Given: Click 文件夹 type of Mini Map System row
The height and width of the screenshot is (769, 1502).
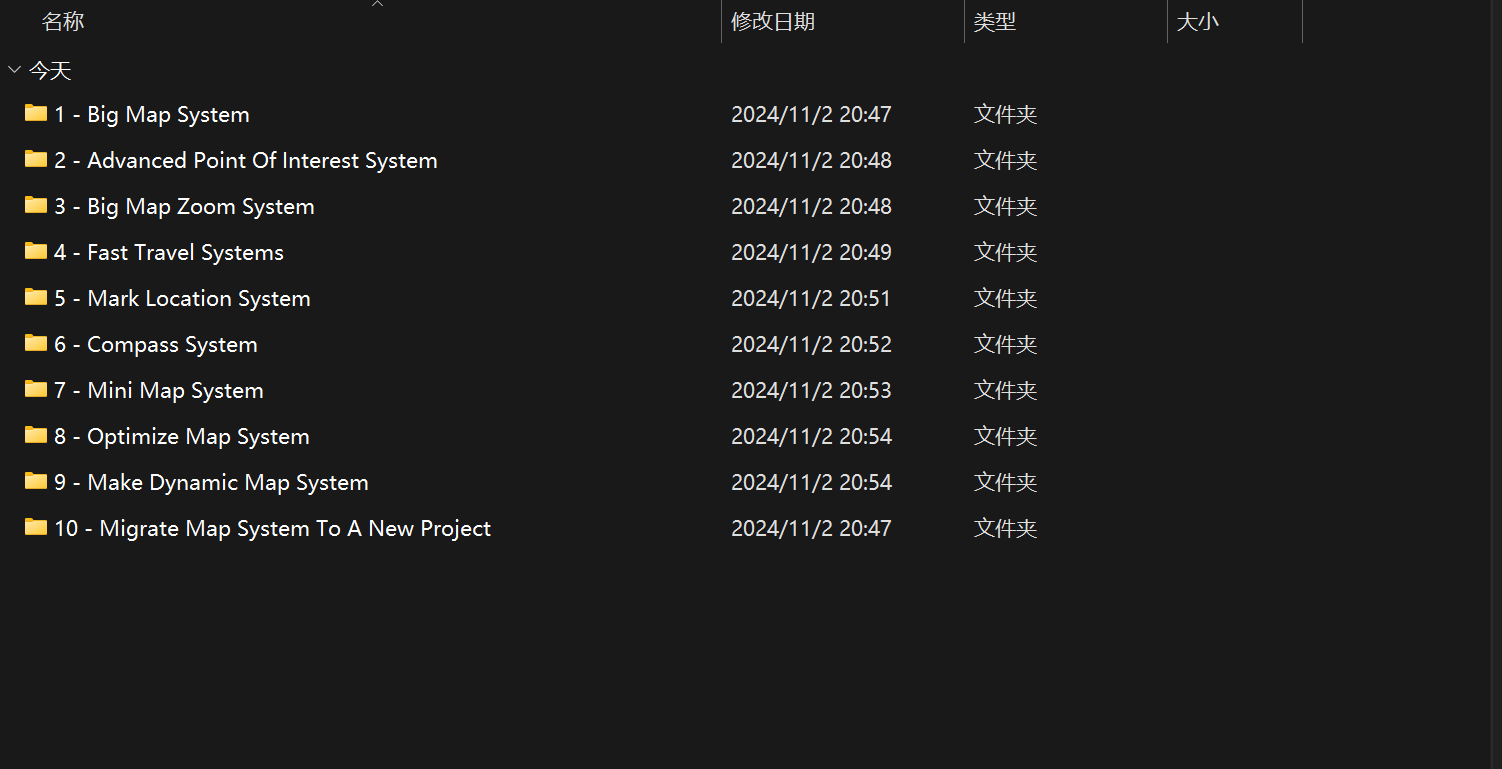Looking at the screenshot, I should click(x=1006, y=390).
